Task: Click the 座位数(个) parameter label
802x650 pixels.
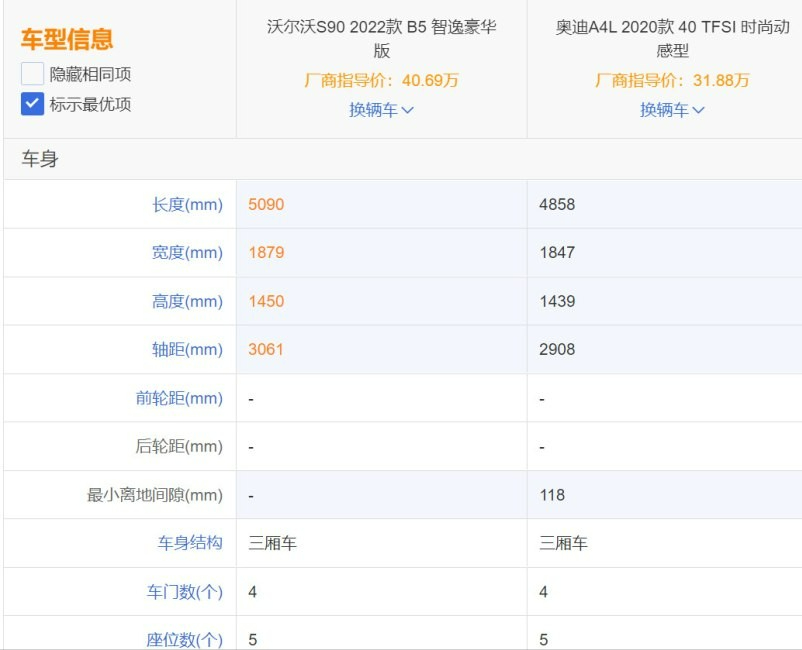Action: point(185,639)
